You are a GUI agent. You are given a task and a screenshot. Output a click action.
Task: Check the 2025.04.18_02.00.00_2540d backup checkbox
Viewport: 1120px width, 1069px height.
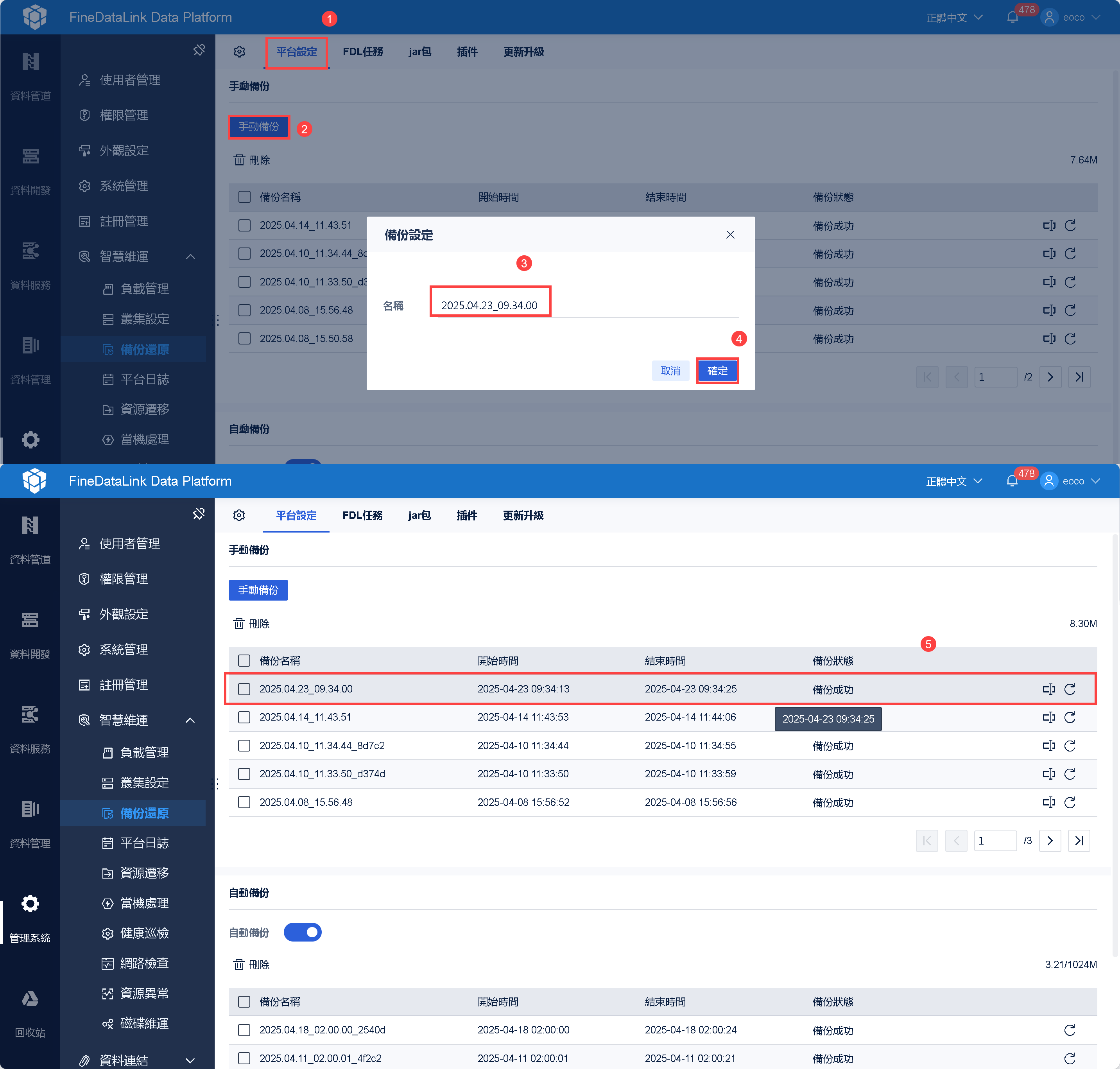[244, 1030]
